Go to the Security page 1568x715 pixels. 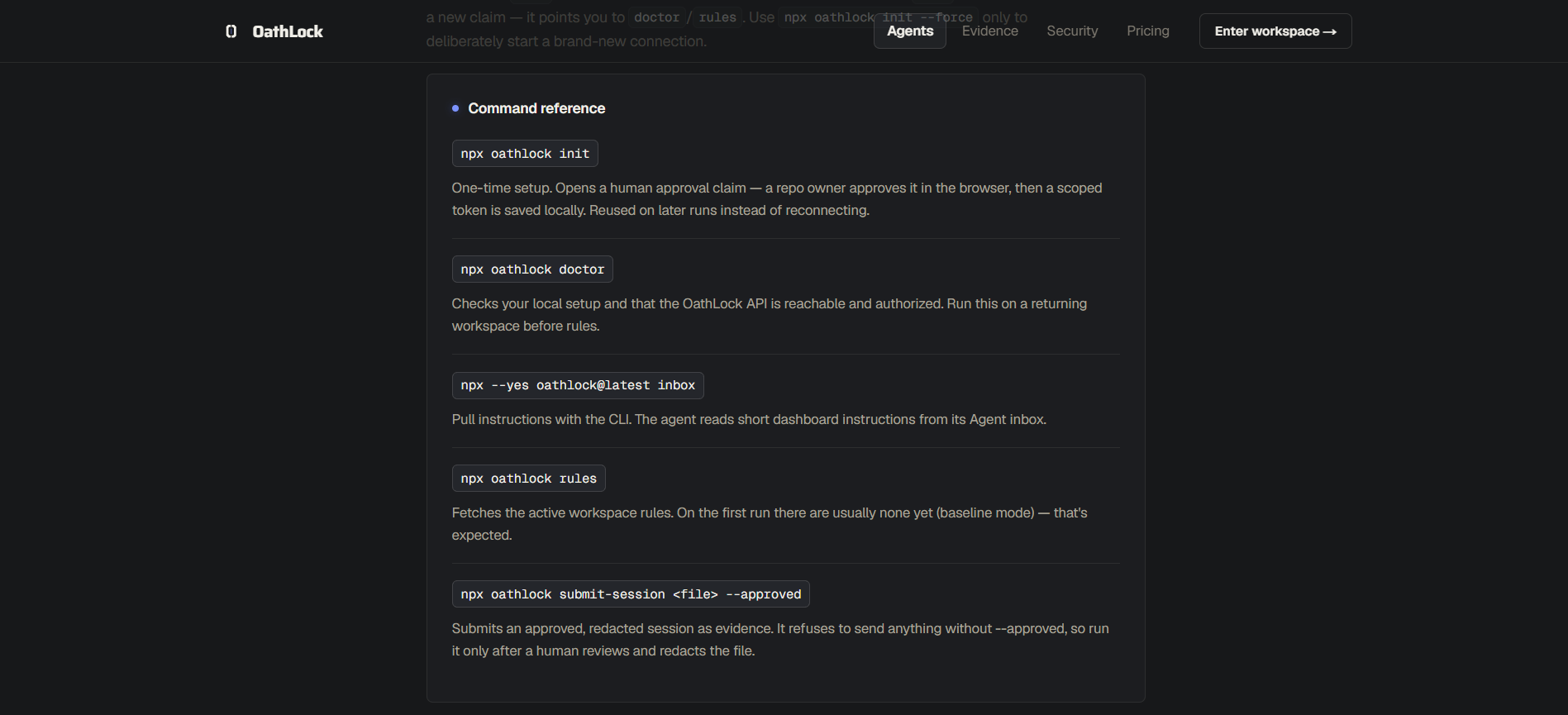click(x=1072, y=31)
